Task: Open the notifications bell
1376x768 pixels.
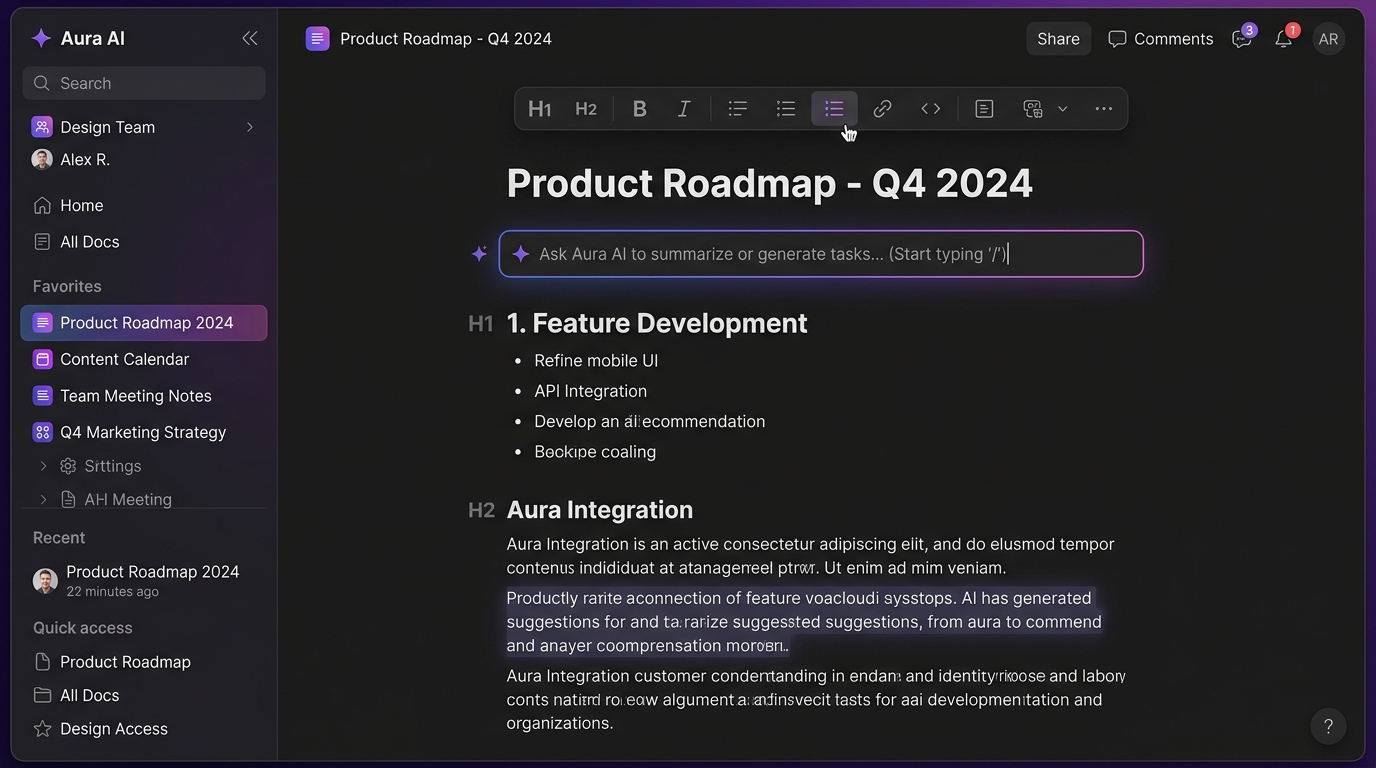Action: (1284, 38)
